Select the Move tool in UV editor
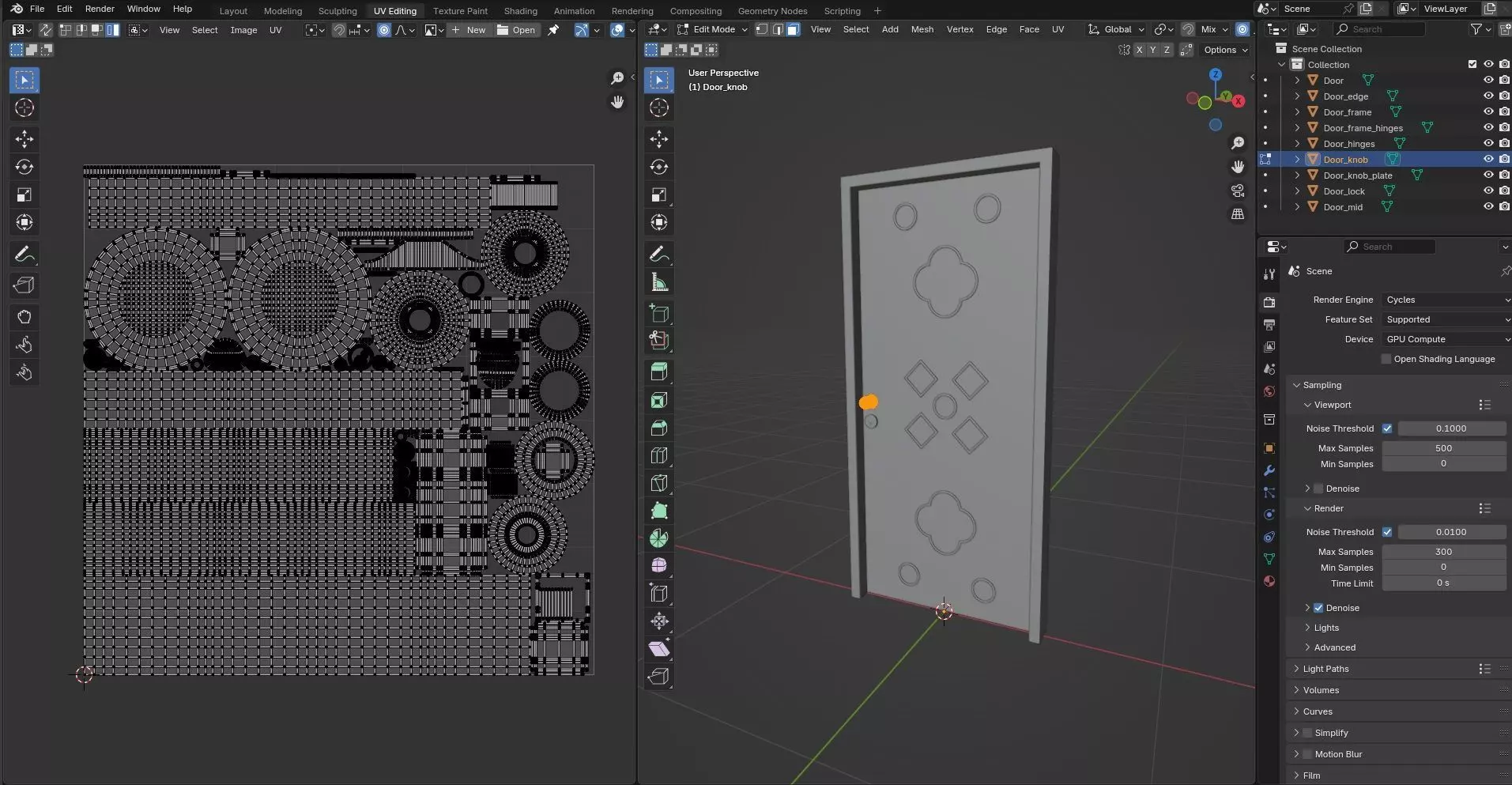 pyautogui.click(x=25, y=139)
